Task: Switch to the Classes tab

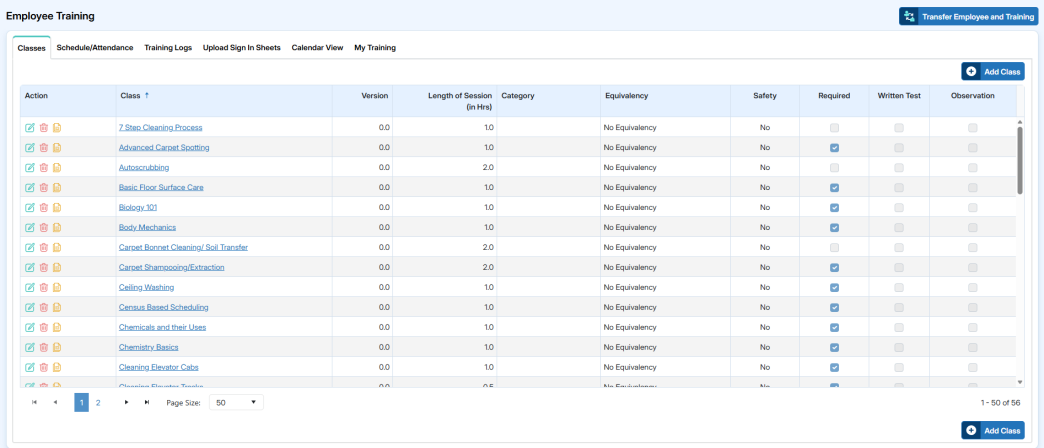Action: click(x=31, y=48)
